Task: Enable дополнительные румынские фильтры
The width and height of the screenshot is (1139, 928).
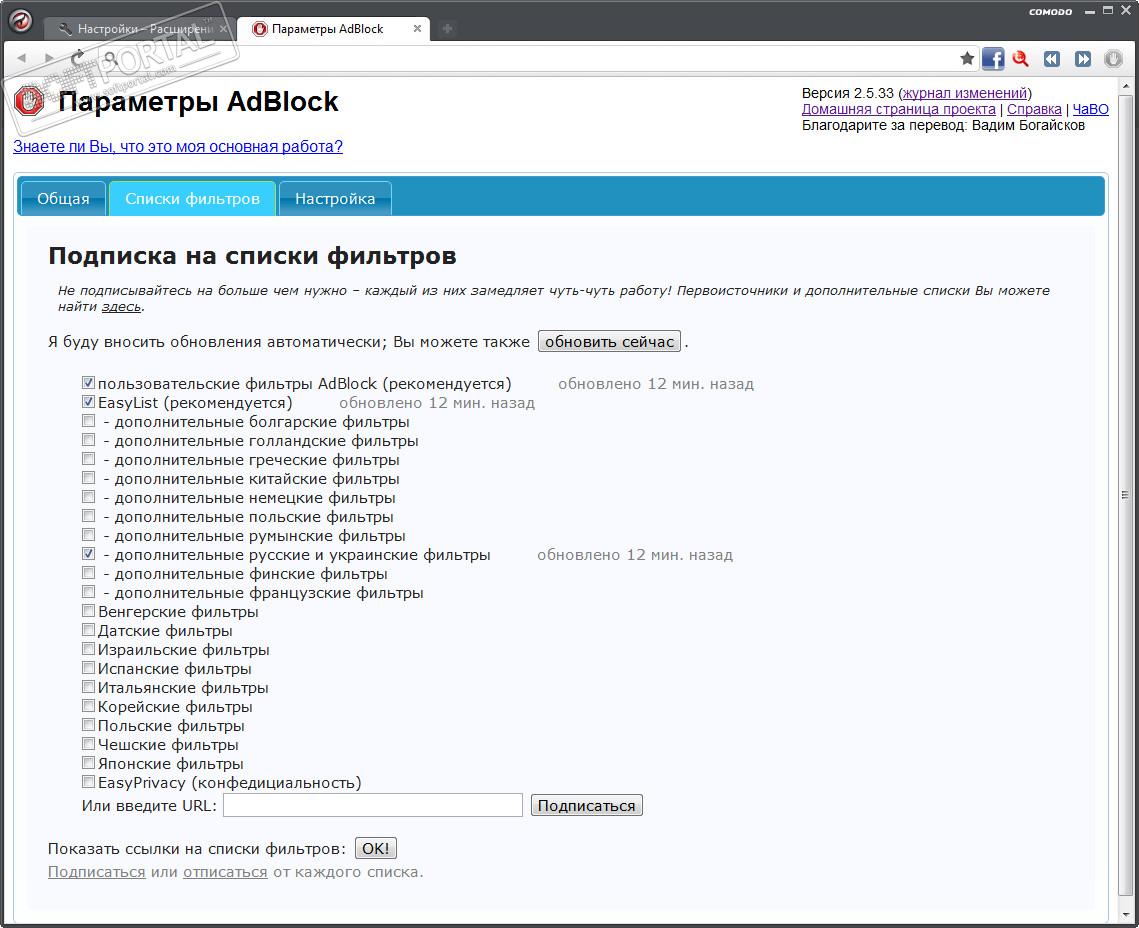Action: click(88, 534)
